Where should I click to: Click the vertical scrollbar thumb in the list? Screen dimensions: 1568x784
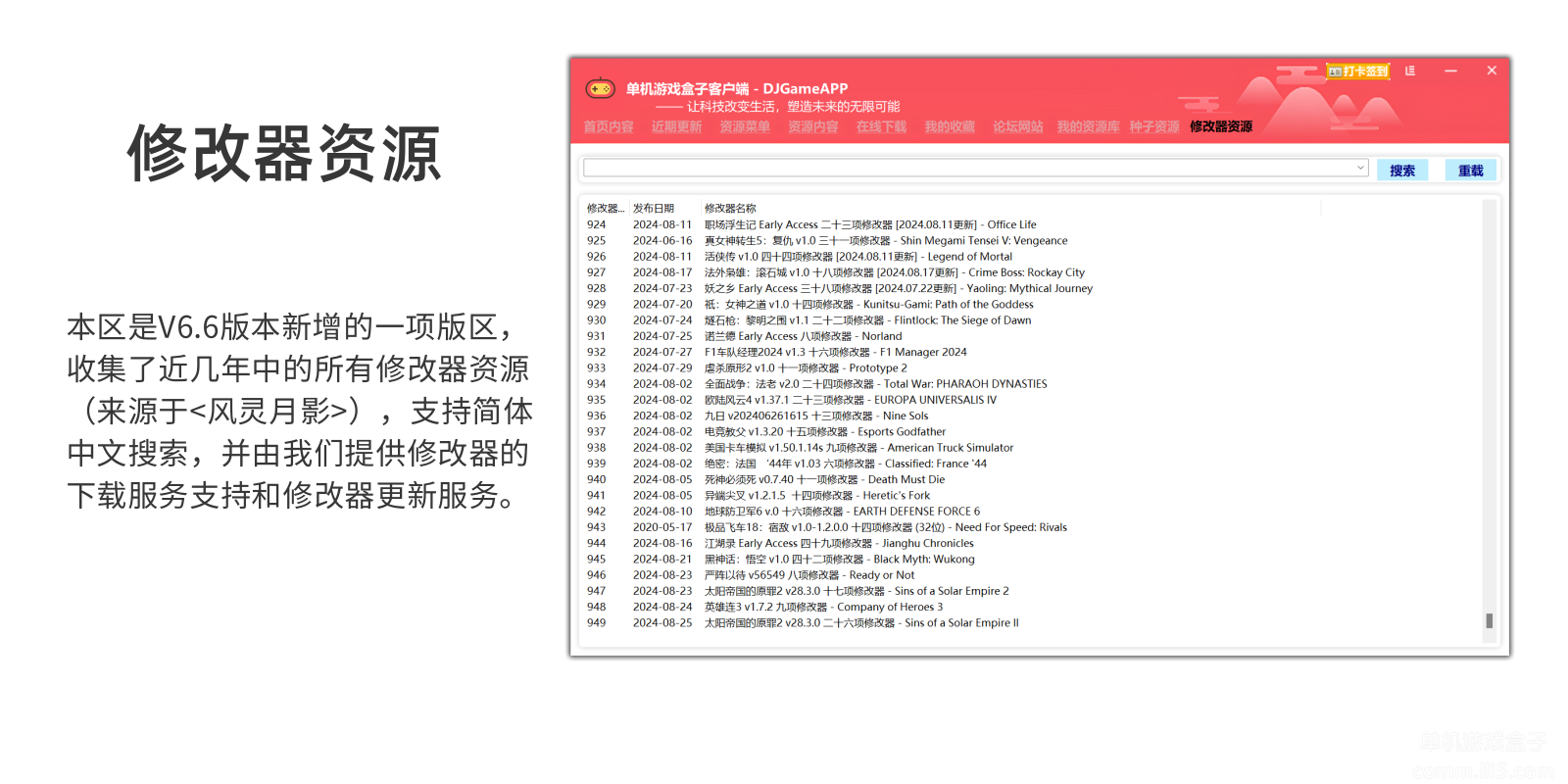[1490, 620]
